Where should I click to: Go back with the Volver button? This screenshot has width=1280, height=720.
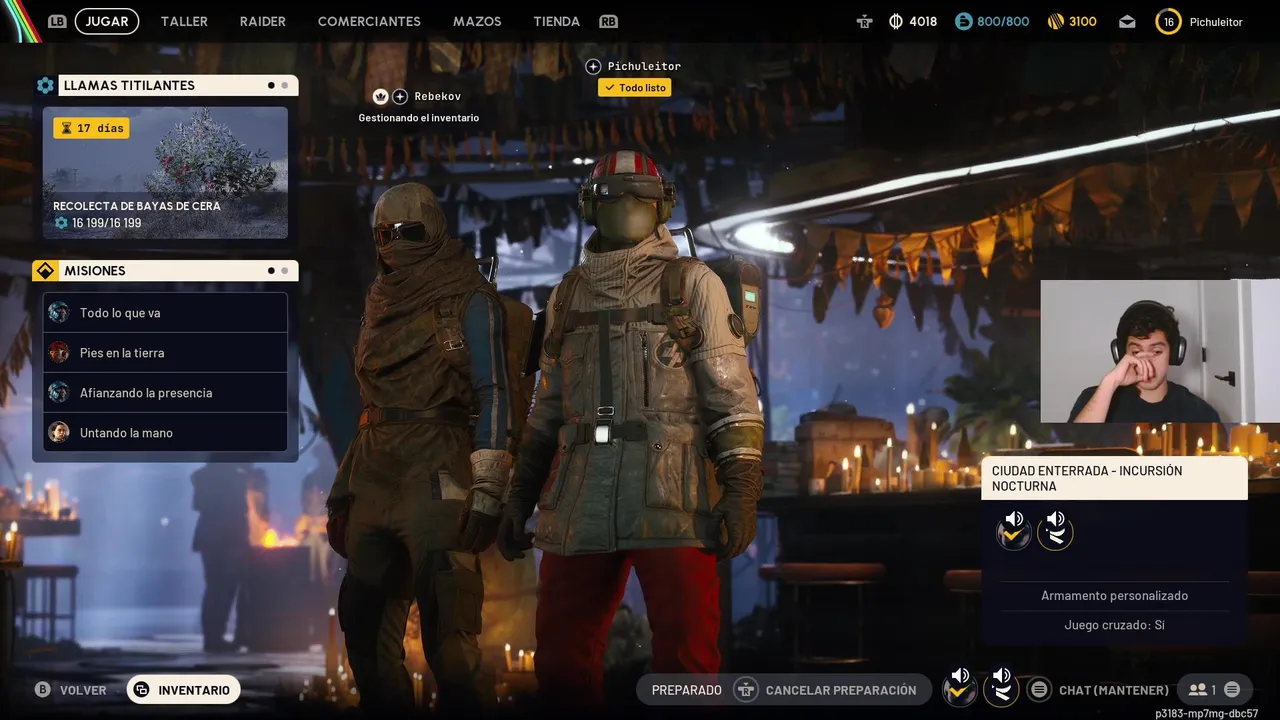click(71, 690)
